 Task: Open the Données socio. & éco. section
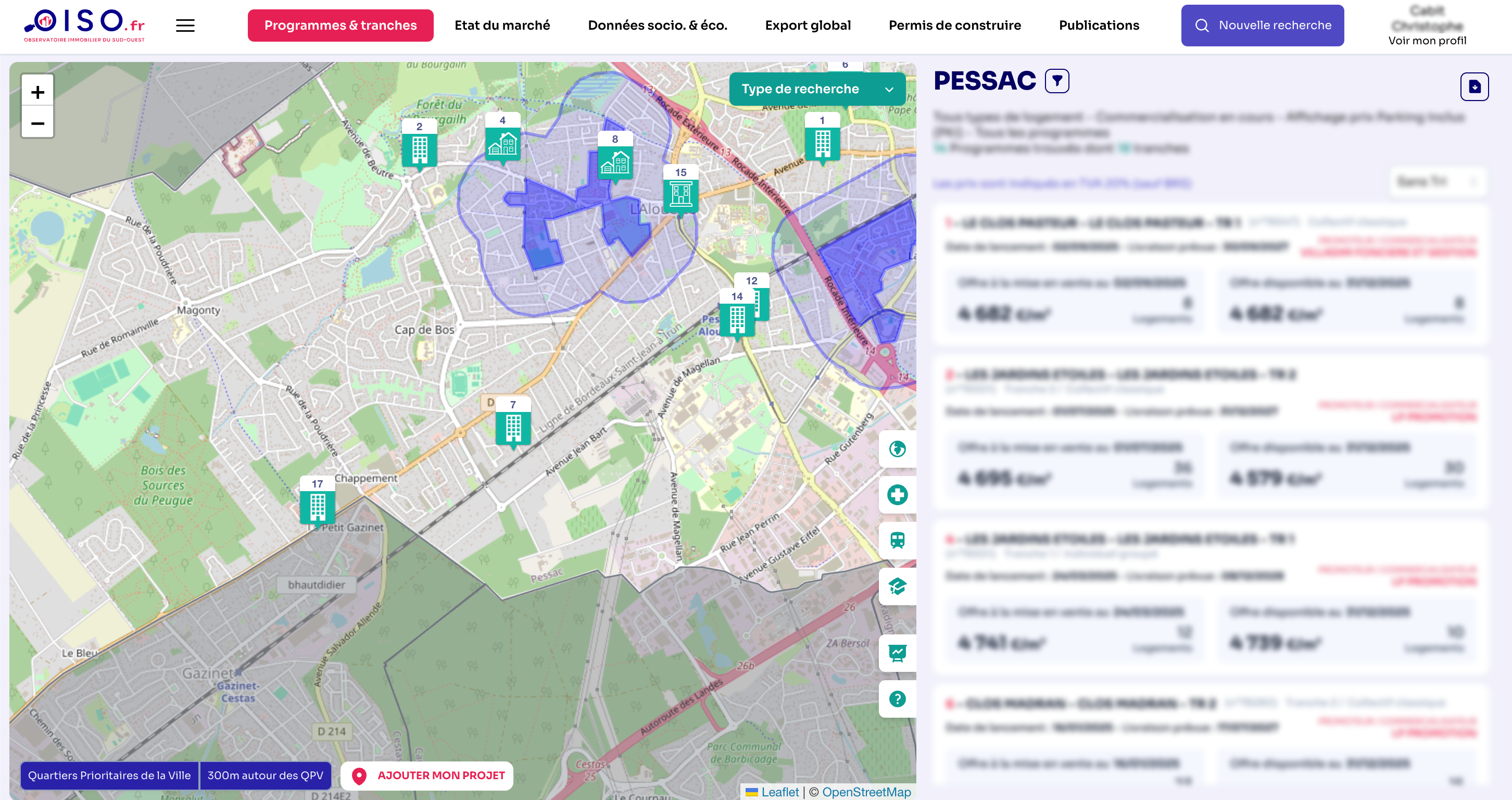[x=658, y=25]
